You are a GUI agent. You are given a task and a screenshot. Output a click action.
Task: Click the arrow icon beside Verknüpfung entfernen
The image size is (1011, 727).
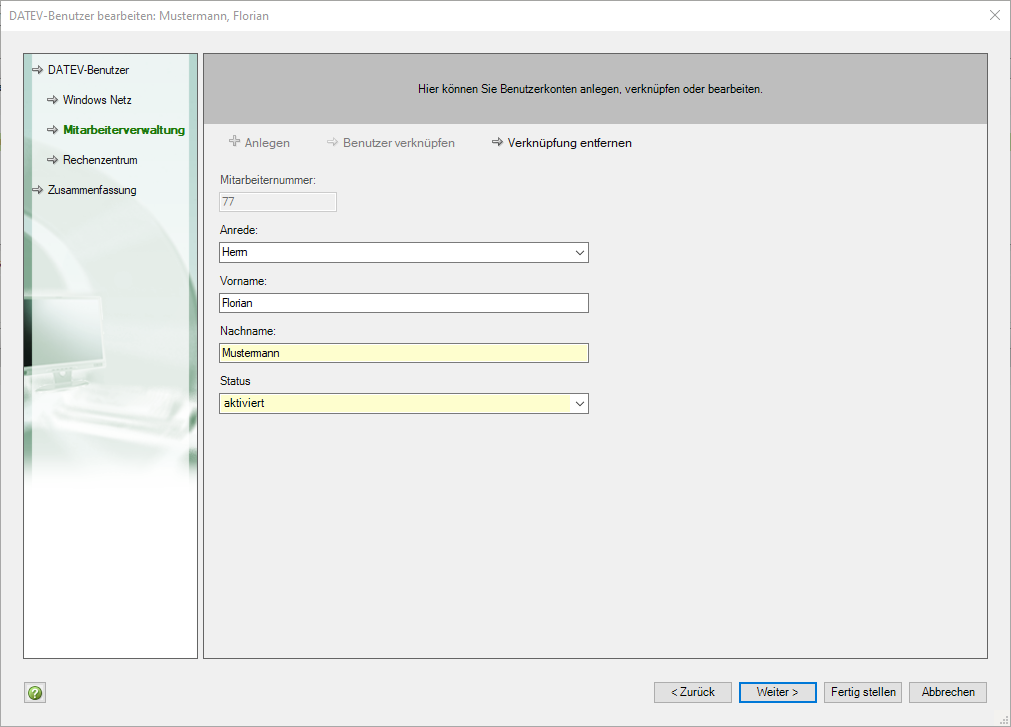[x=497, y=142]
